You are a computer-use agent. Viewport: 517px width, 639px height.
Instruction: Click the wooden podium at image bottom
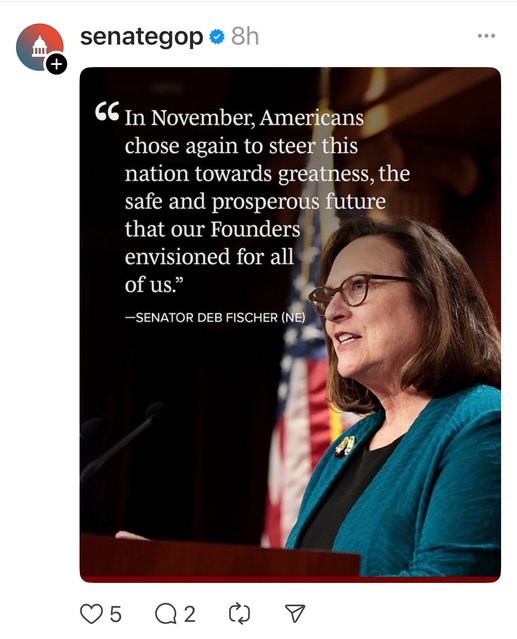pos(220,555)
